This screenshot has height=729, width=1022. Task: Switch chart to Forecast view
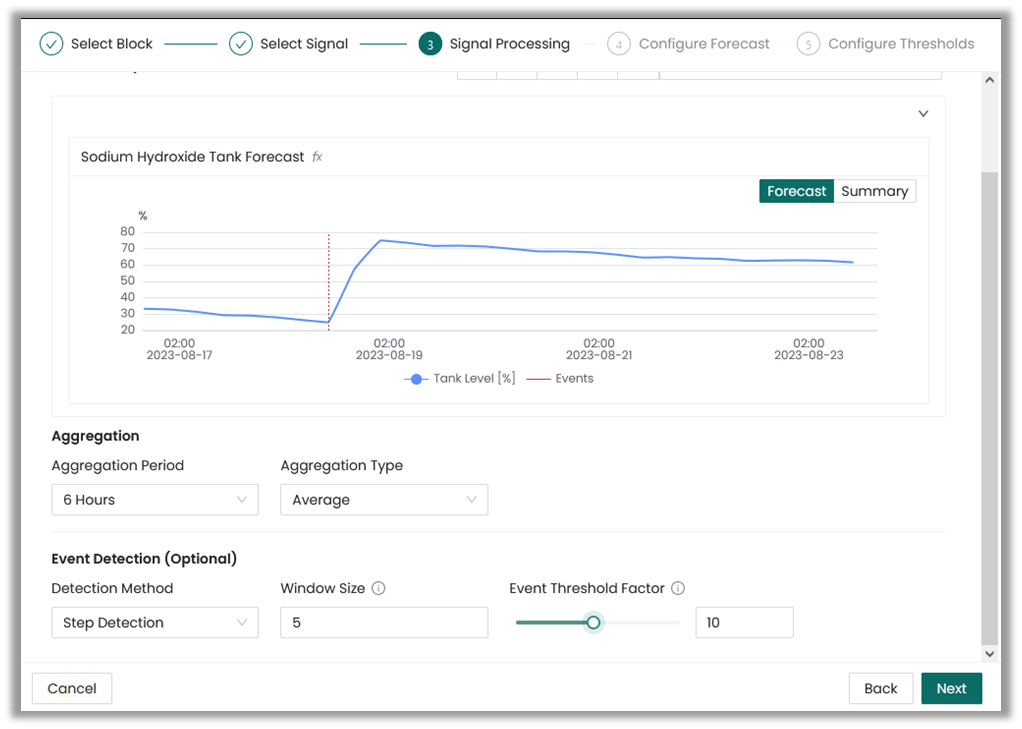796,191
